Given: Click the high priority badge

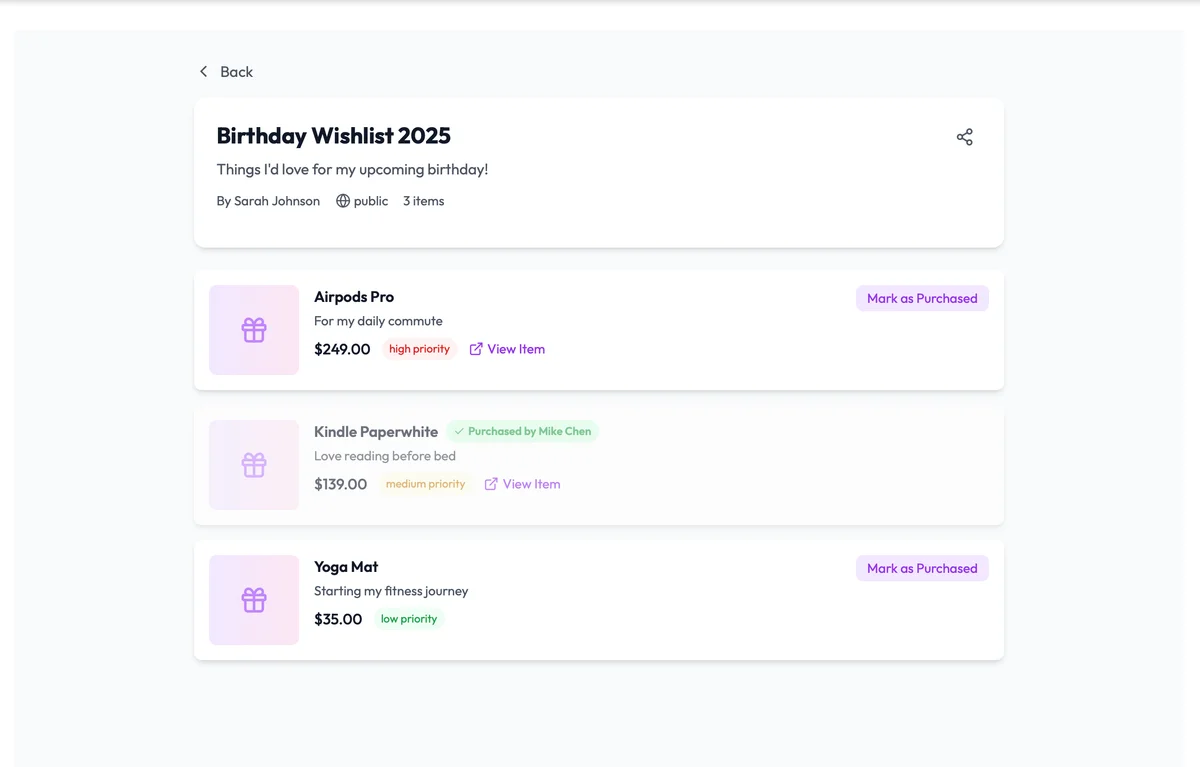Looking at the screenshot, I should coord(419,349).
